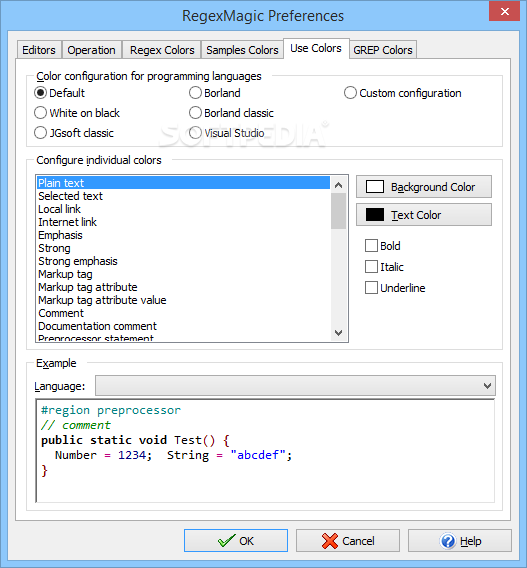Click the colors list scroll down arrow

[339, 333]
